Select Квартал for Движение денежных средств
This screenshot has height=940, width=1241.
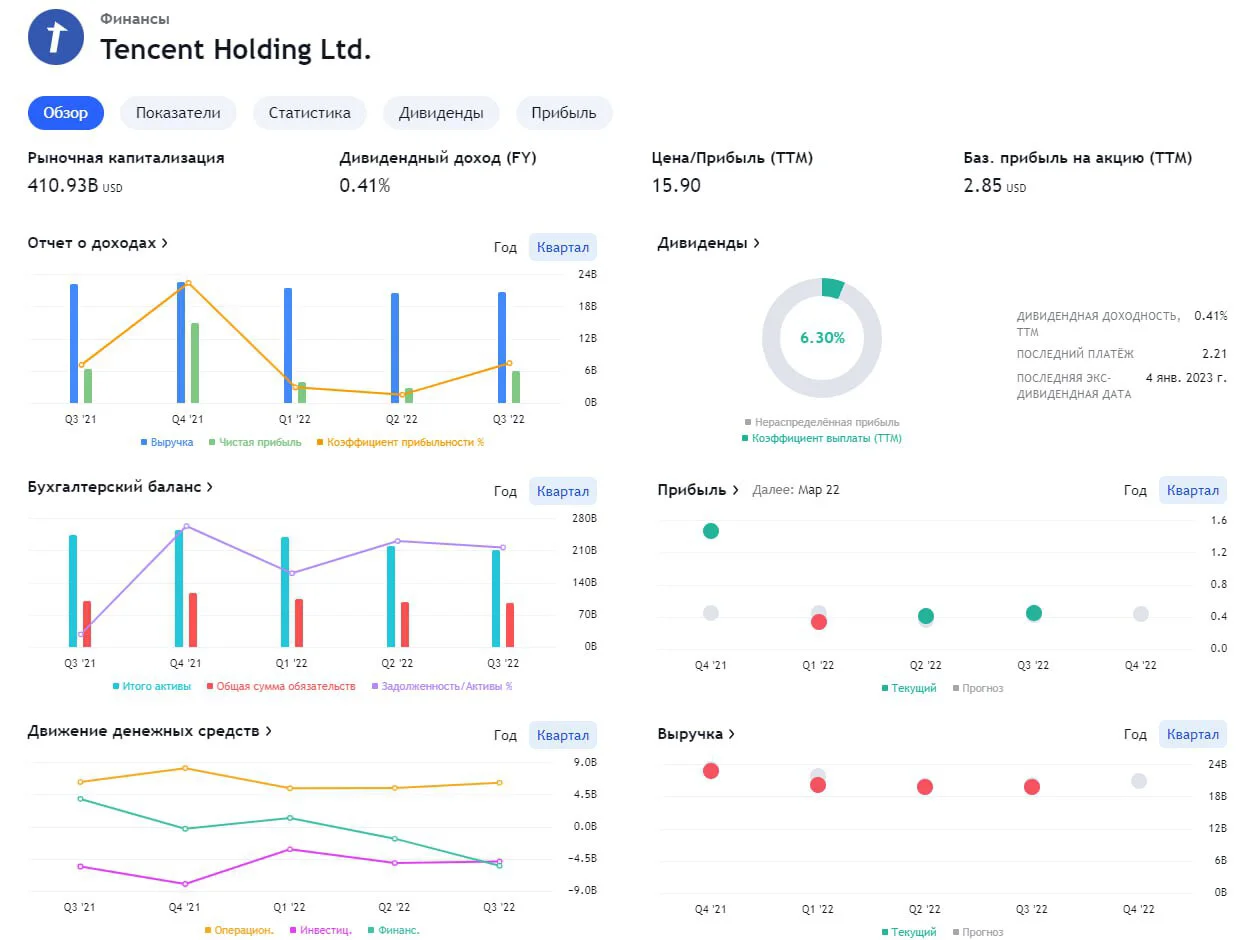click(563, 735)
